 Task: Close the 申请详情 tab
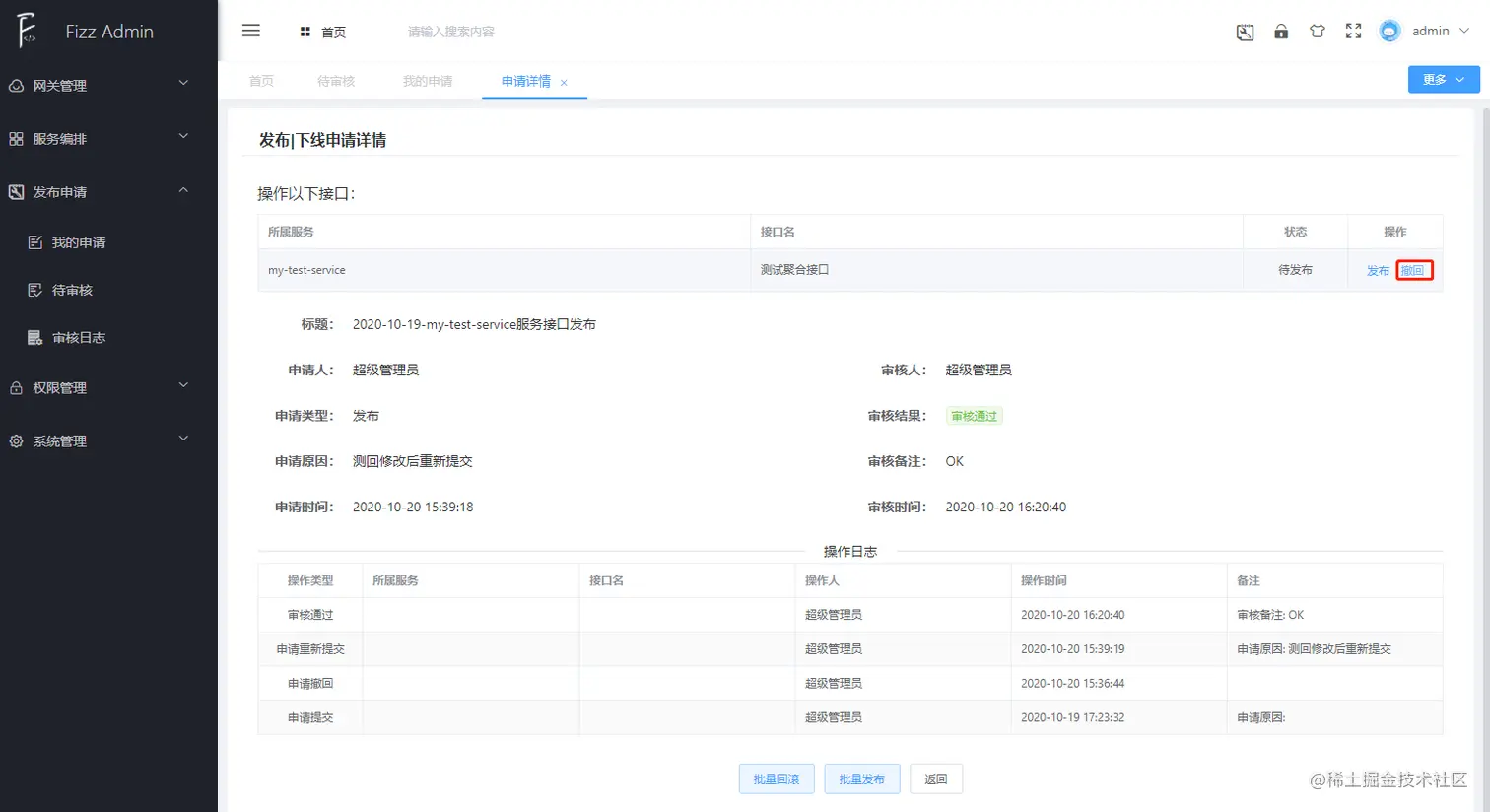564,83
